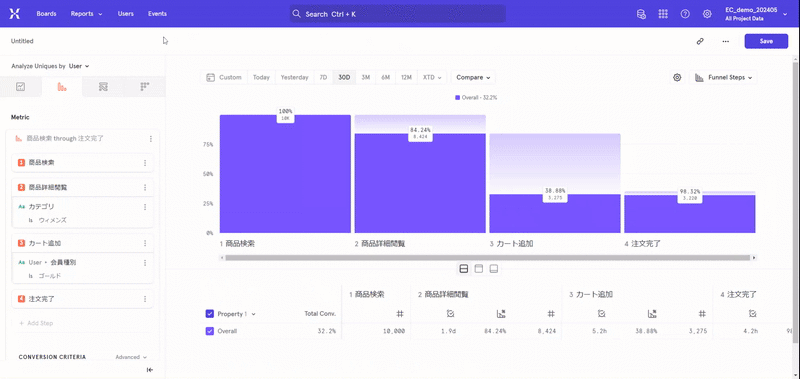Open options menu for カート追加 step

145,243
